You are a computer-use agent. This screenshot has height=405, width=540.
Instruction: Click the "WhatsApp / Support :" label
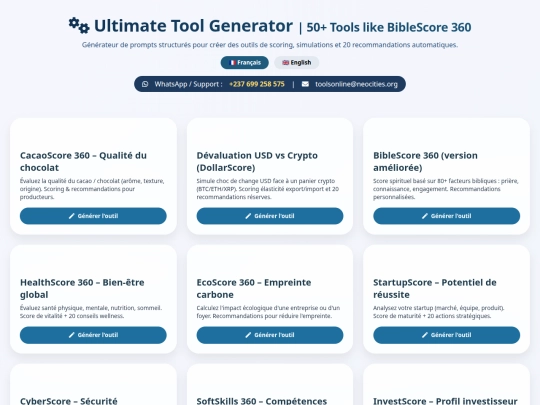tap(188, 84)
